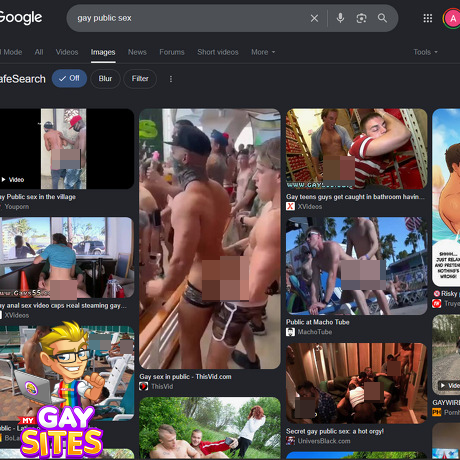The height and width of the screenshot is (460, 460).
Task: Open the three-dot SafeSearch options menu
Action: pyautogui.click(x=171, y=79)
